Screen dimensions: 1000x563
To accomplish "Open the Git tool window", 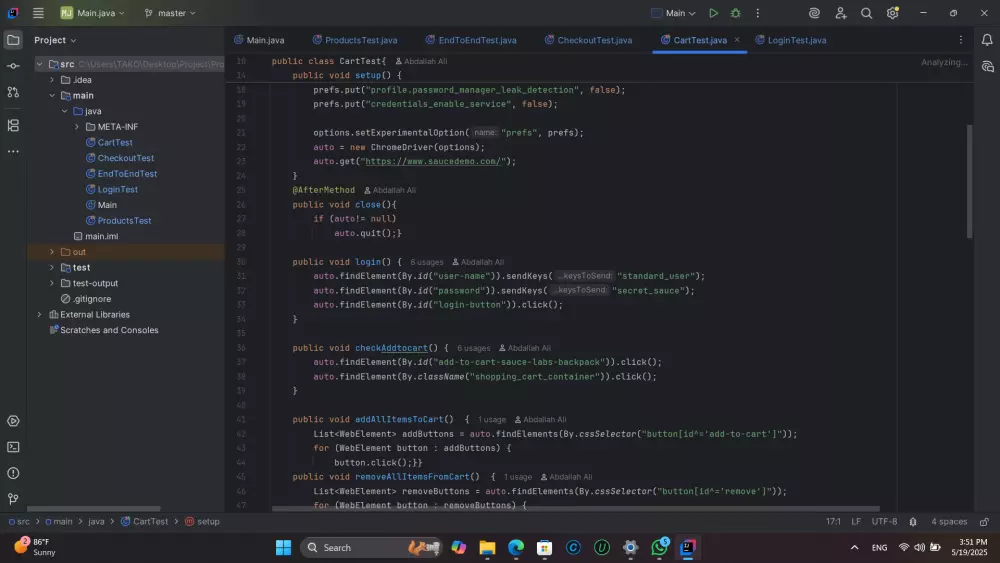I will [x=13, y=499].
